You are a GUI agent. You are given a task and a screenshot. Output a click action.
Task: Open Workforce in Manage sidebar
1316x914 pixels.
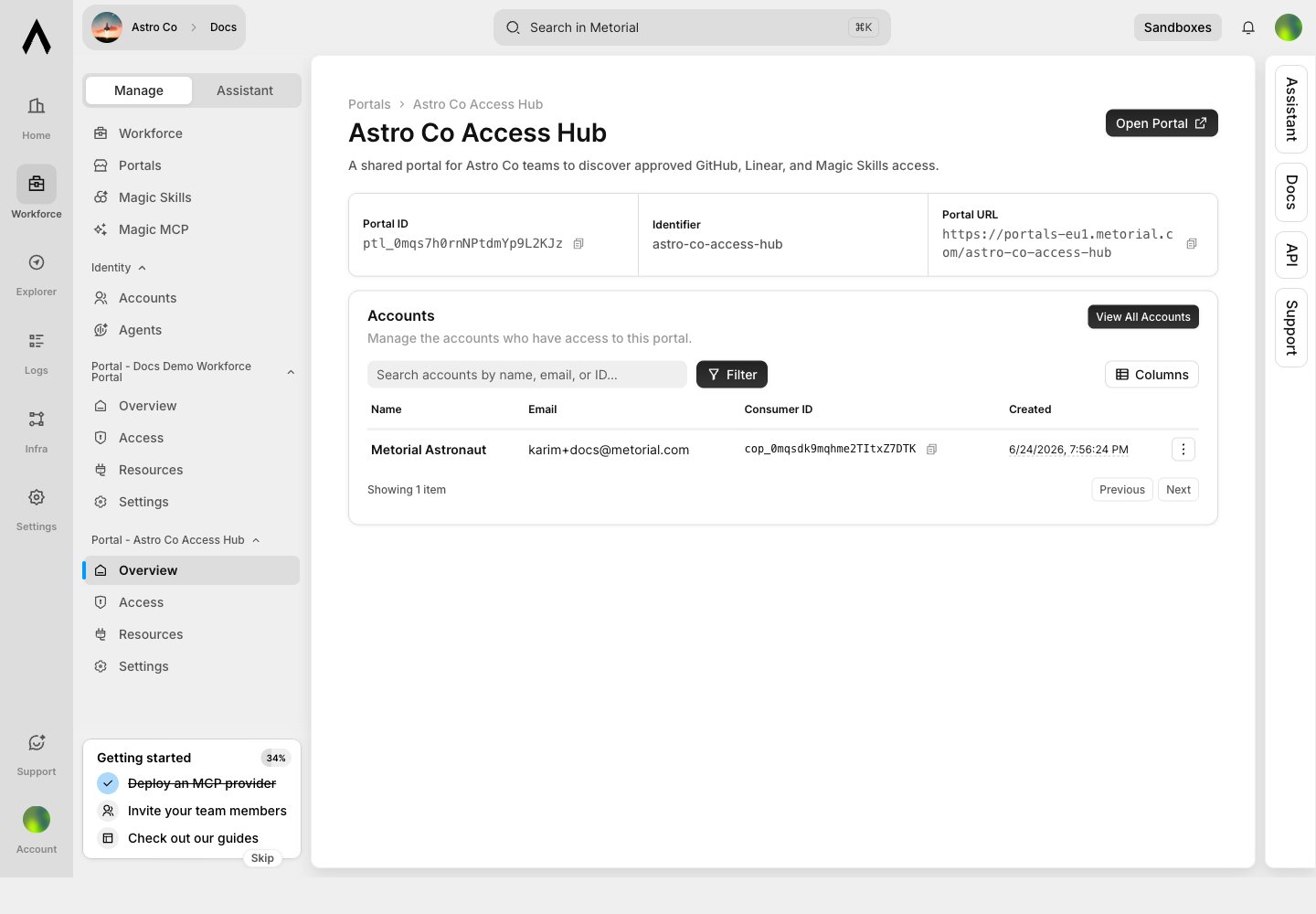[x=191, y=133]
